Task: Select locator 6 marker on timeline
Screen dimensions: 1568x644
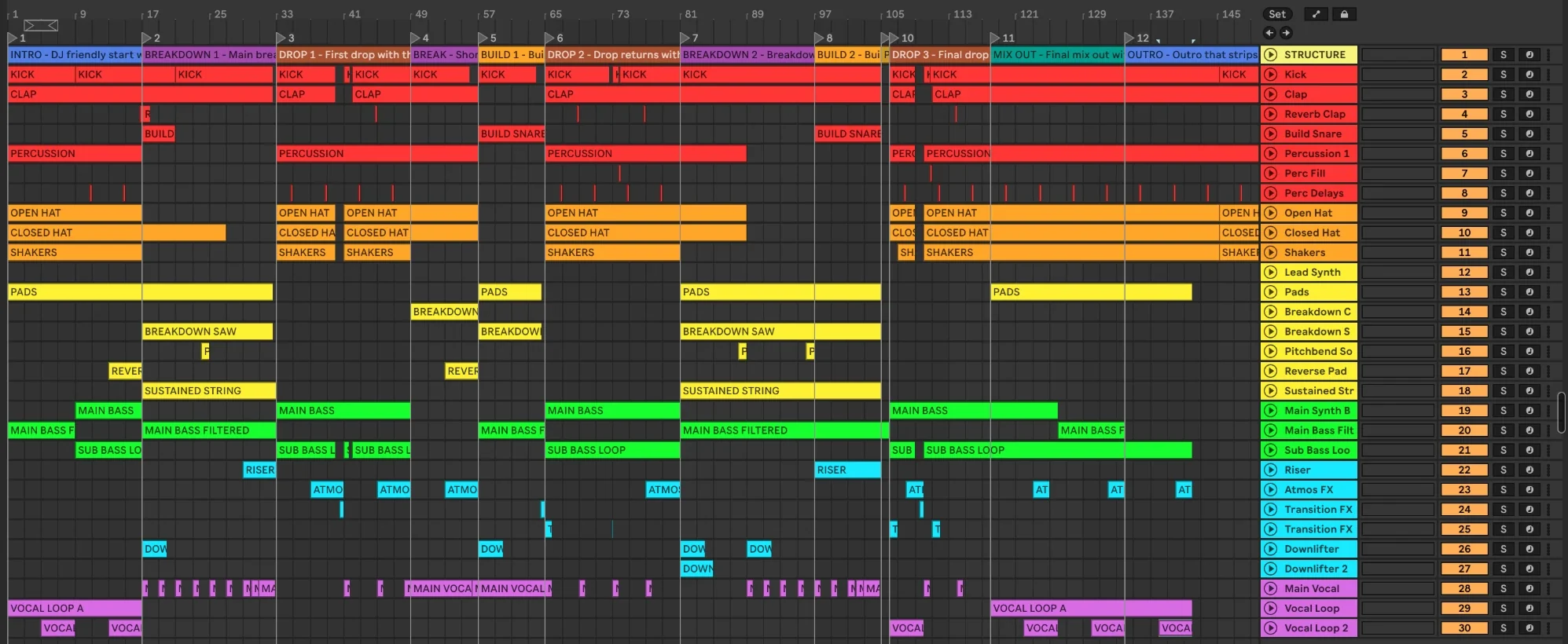Action: [550, 38]
